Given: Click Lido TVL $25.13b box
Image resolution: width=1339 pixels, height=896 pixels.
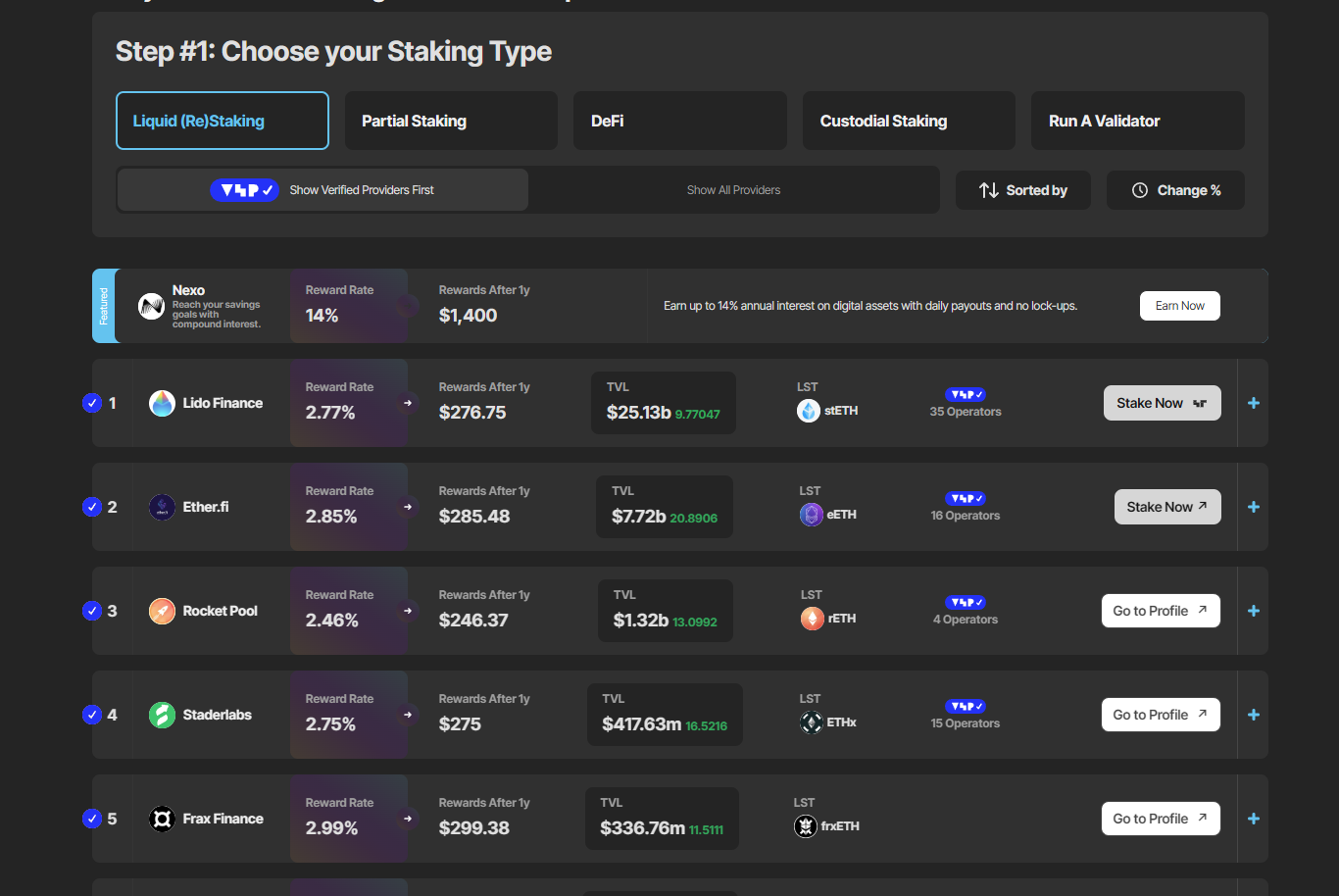Looking at the screenshot, I should 664,403.
